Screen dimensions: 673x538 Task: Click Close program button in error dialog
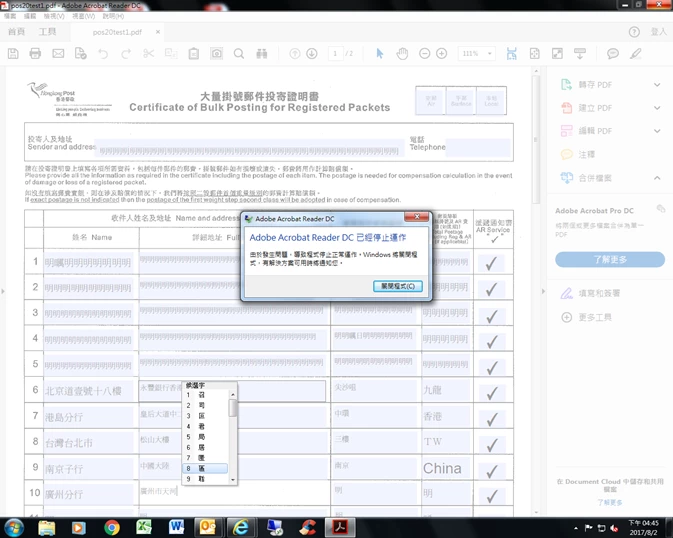[x=398, y=286]
